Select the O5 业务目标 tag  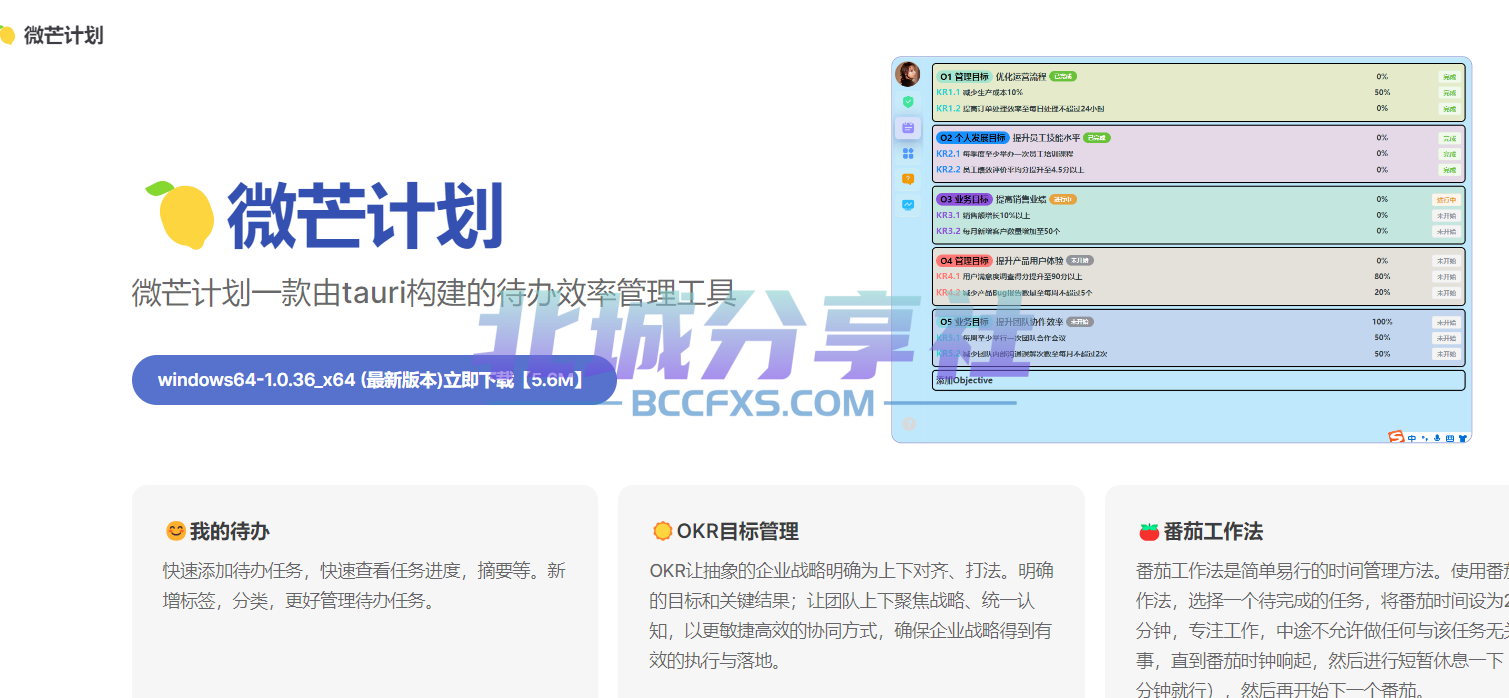[964, 322]
